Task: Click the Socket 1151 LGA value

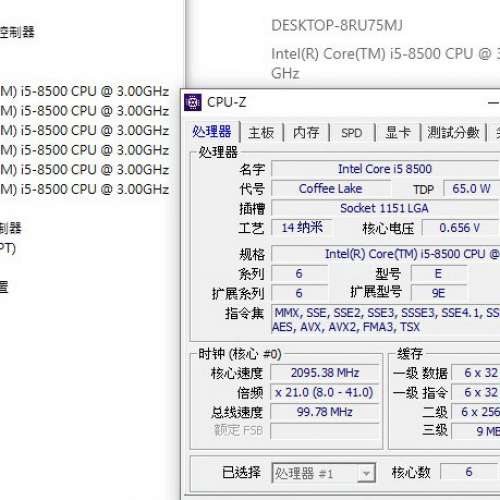Action: pyautogui.click(x=385, y=208)
